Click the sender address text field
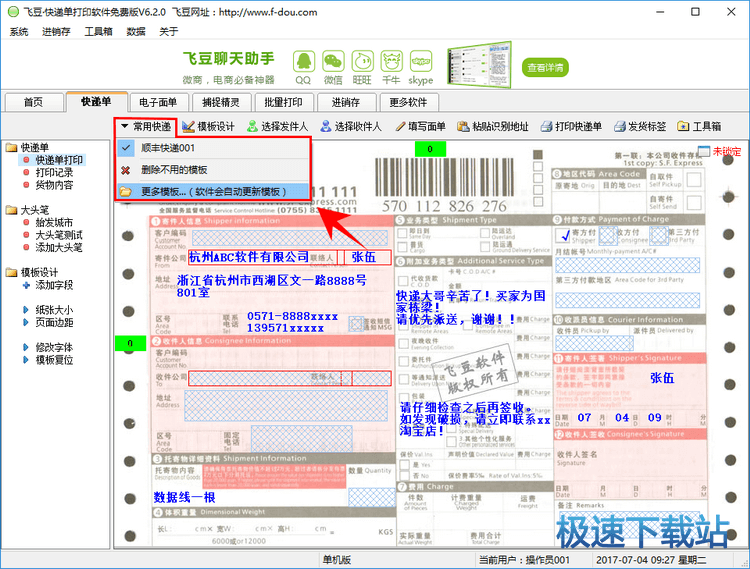 [x=272, y=286]
